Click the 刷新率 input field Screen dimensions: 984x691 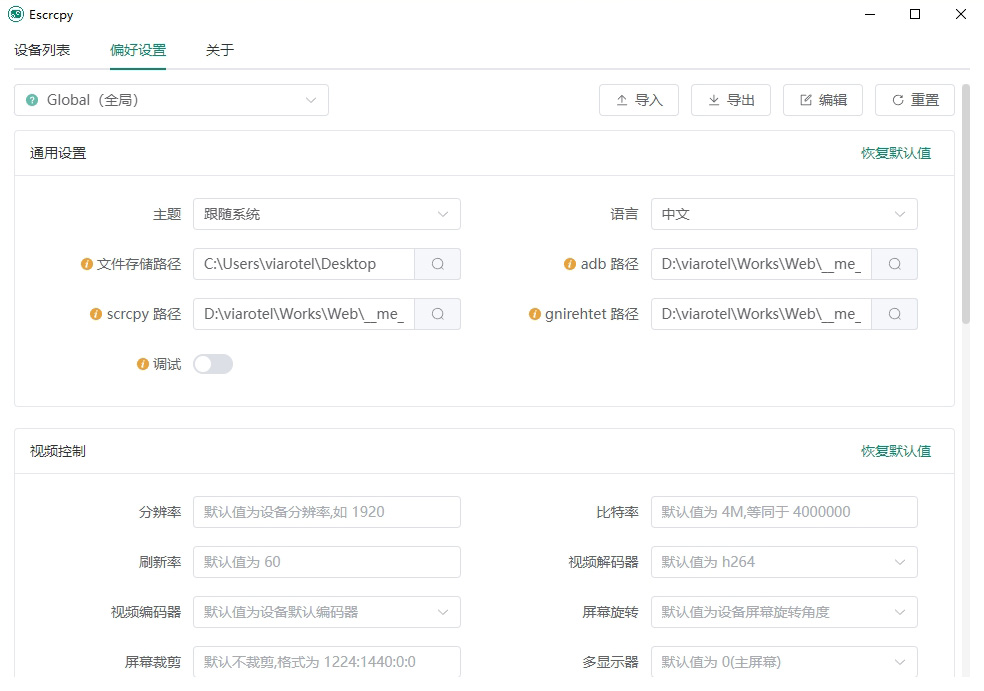pyautogui.click(x=327, y=562)
